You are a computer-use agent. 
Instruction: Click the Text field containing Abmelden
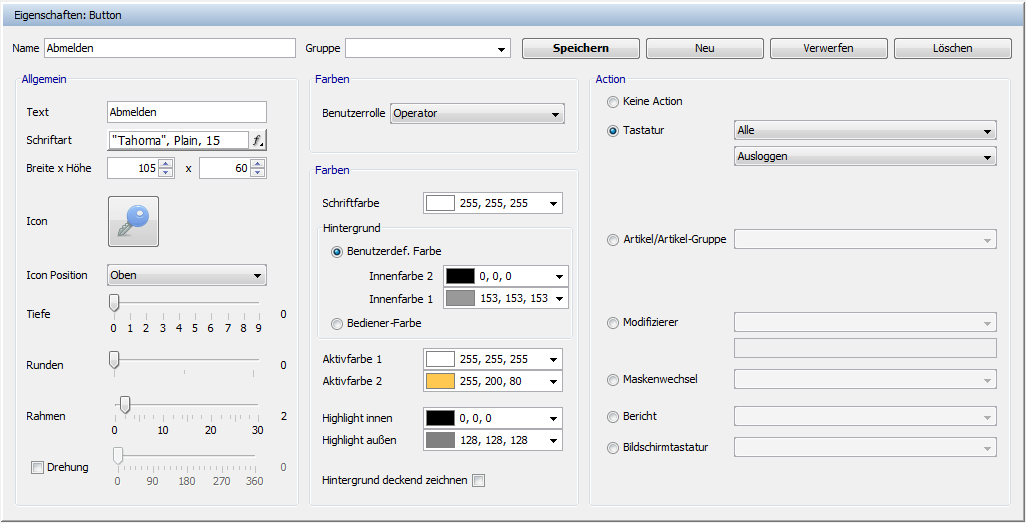pyautogui.click(x=186, y=112)
